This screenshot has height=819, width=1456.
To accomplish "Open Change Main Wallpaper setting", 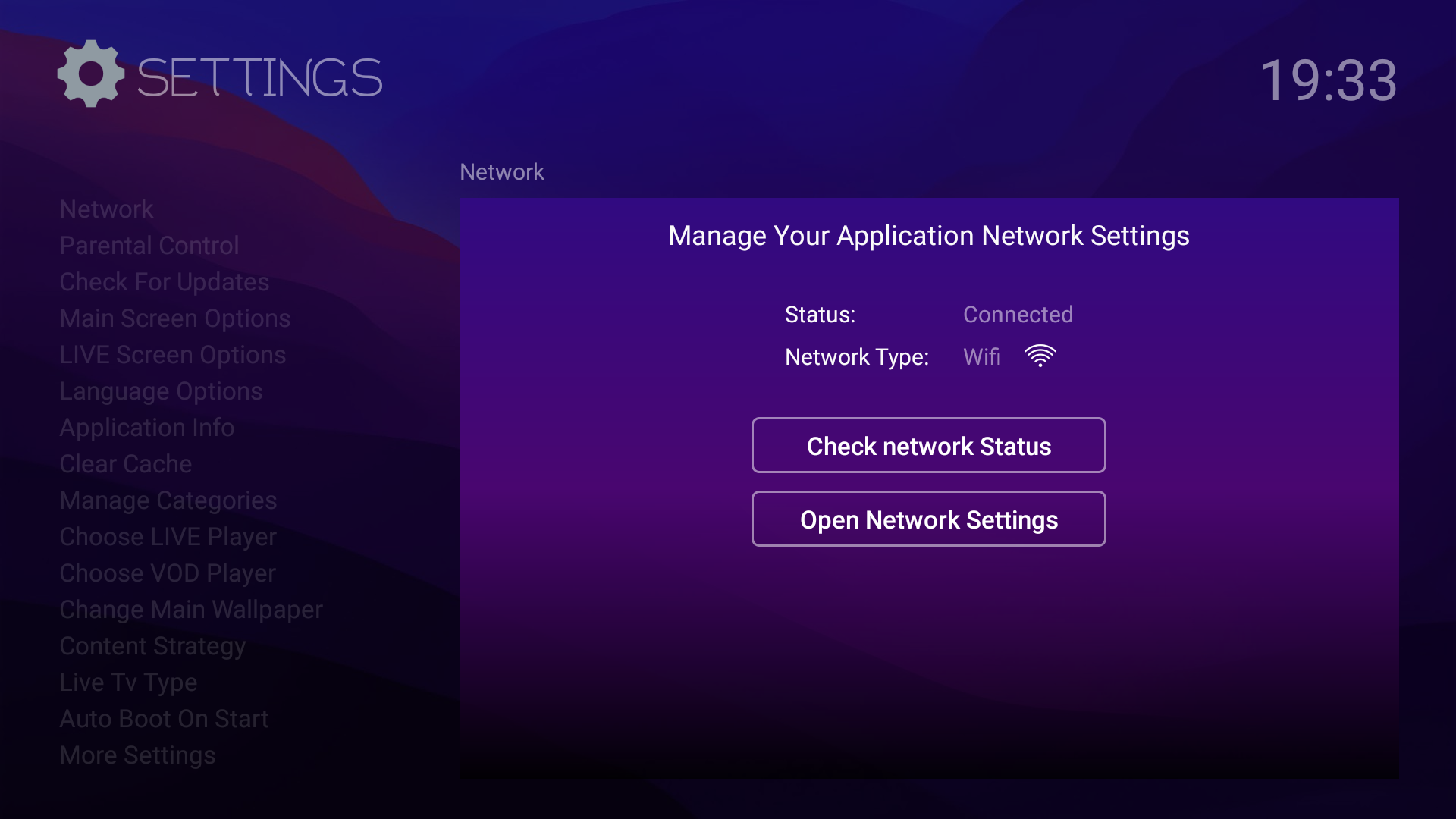I will (x=190, y=610).
